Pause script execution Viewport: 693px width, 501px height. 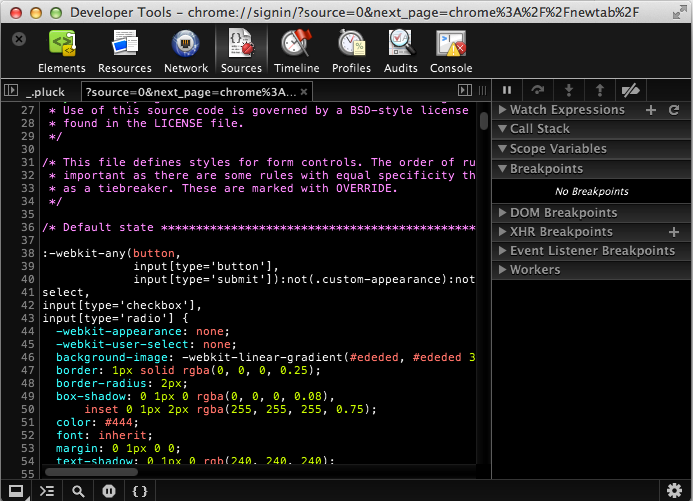(x=507, y=90)
